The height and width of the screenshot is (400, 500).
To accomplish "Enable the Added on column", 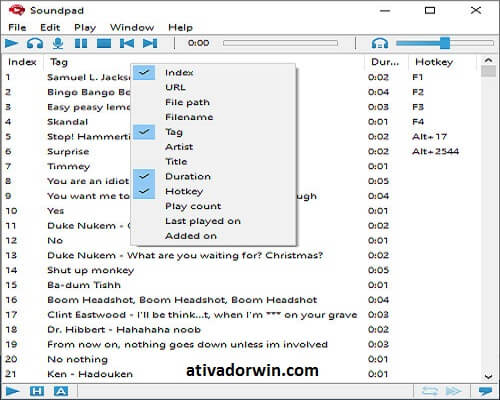I will (213, 236).
